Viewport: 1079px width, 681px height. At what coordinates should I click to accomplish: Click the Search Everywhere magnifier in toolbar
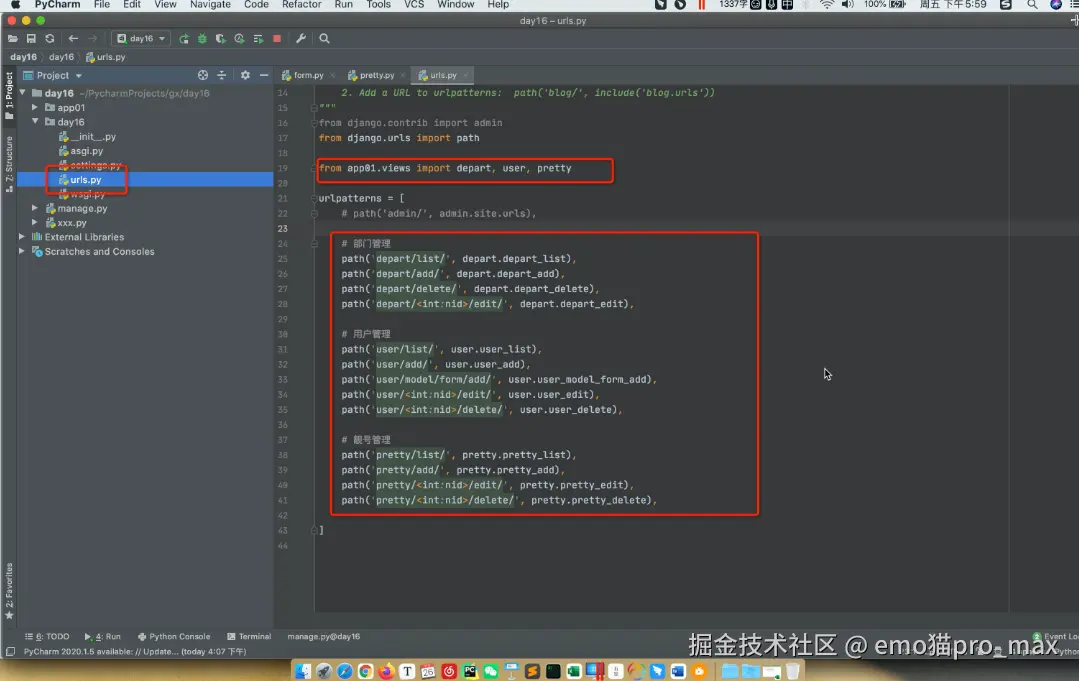click(x=324, y=39)
